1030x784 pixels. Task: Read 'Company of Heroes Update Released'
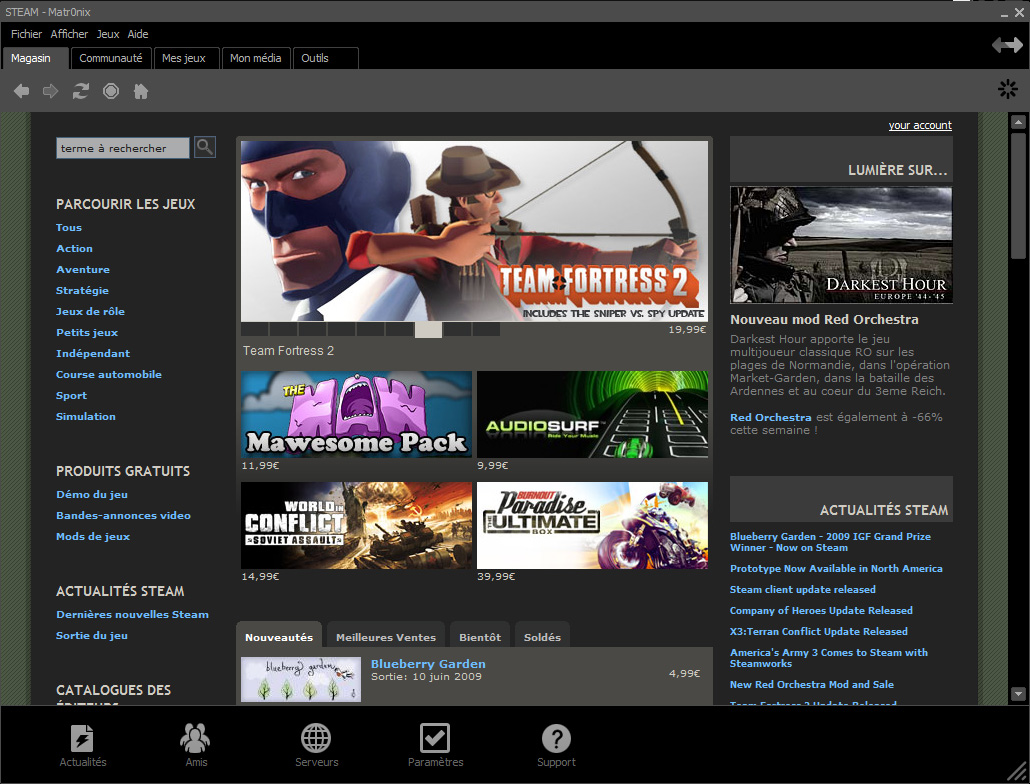pyautogui.click(x=821, y=611)
